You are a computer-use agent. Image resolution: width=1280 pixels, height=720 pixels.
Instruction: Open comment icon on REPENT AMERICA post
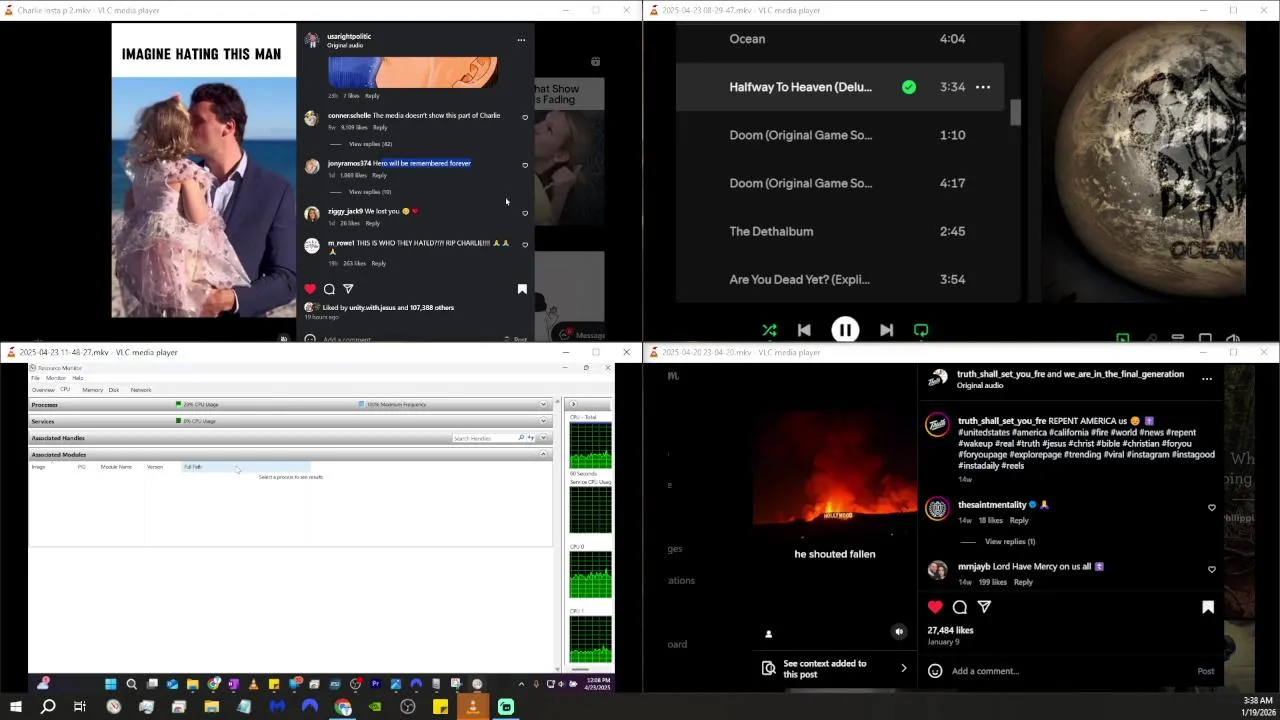tap(960, 607)
